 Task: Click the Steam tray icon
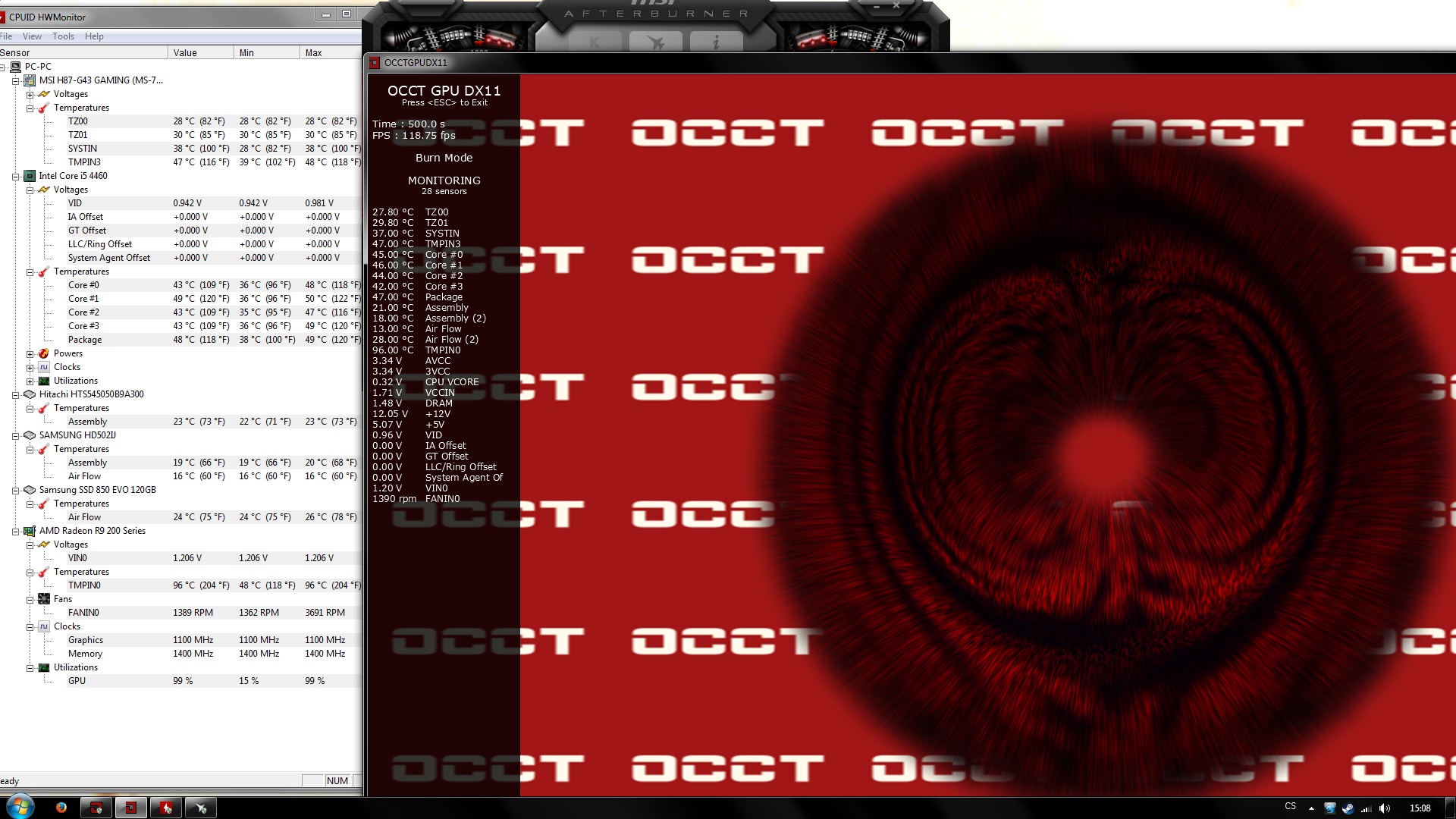point(1348,808)
